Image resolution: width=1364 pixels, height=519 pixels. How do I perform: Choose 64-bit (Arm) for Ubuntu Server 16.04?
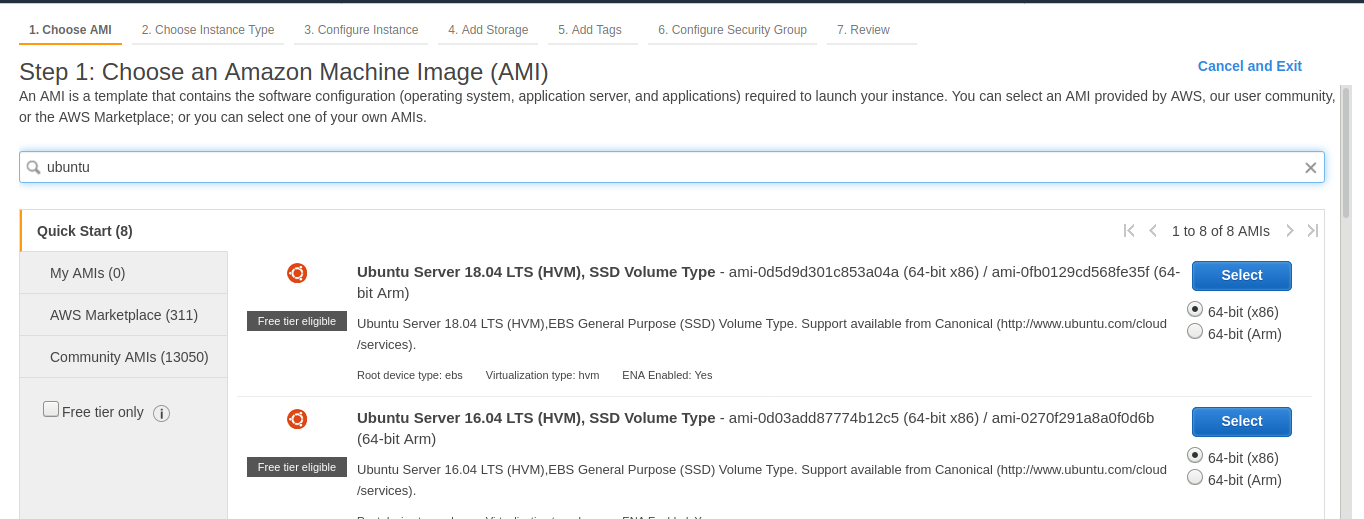tap(1195, 477)
